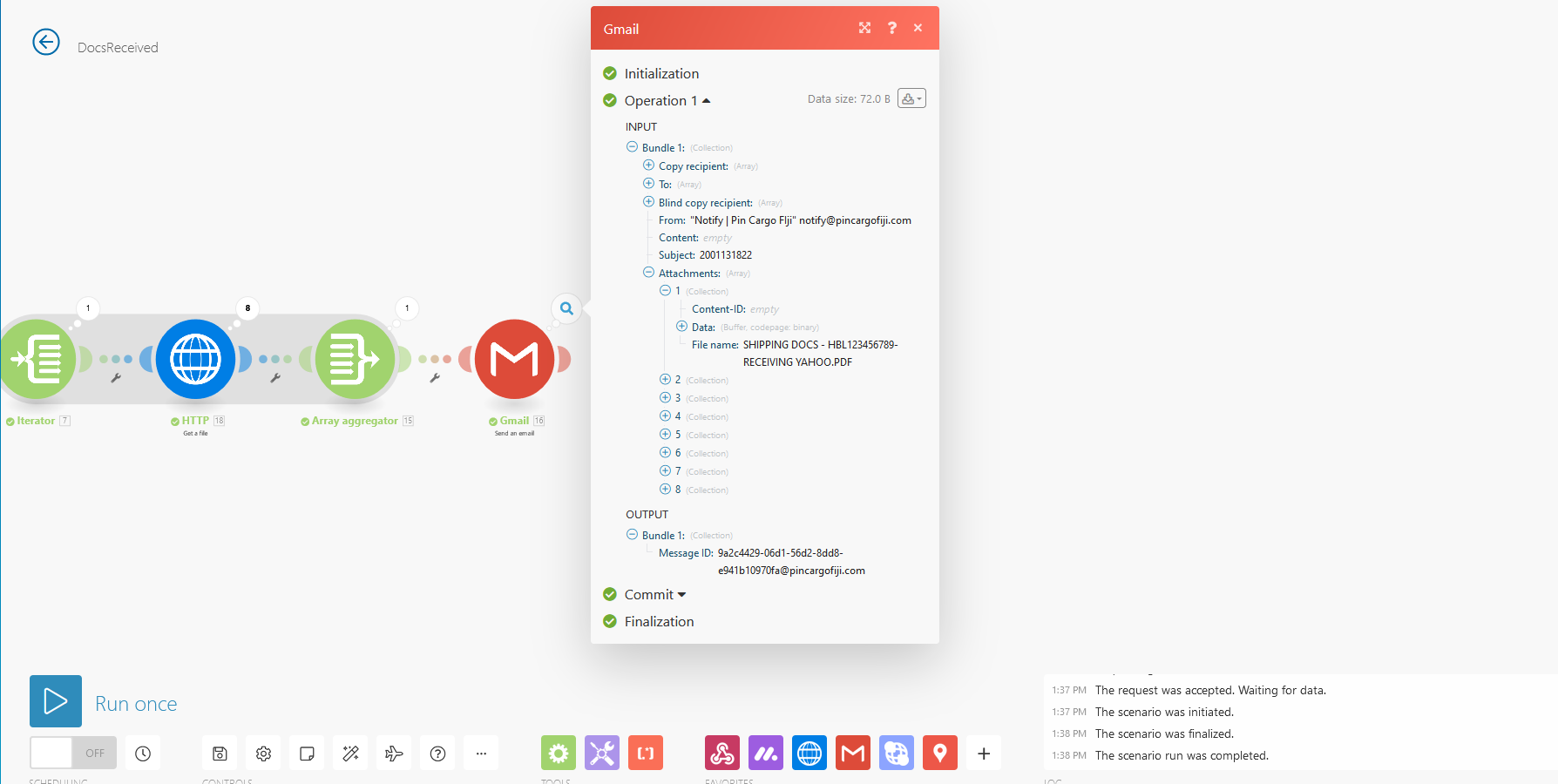Open the orange Text parser brackets icon

click(x=646, y=754)
